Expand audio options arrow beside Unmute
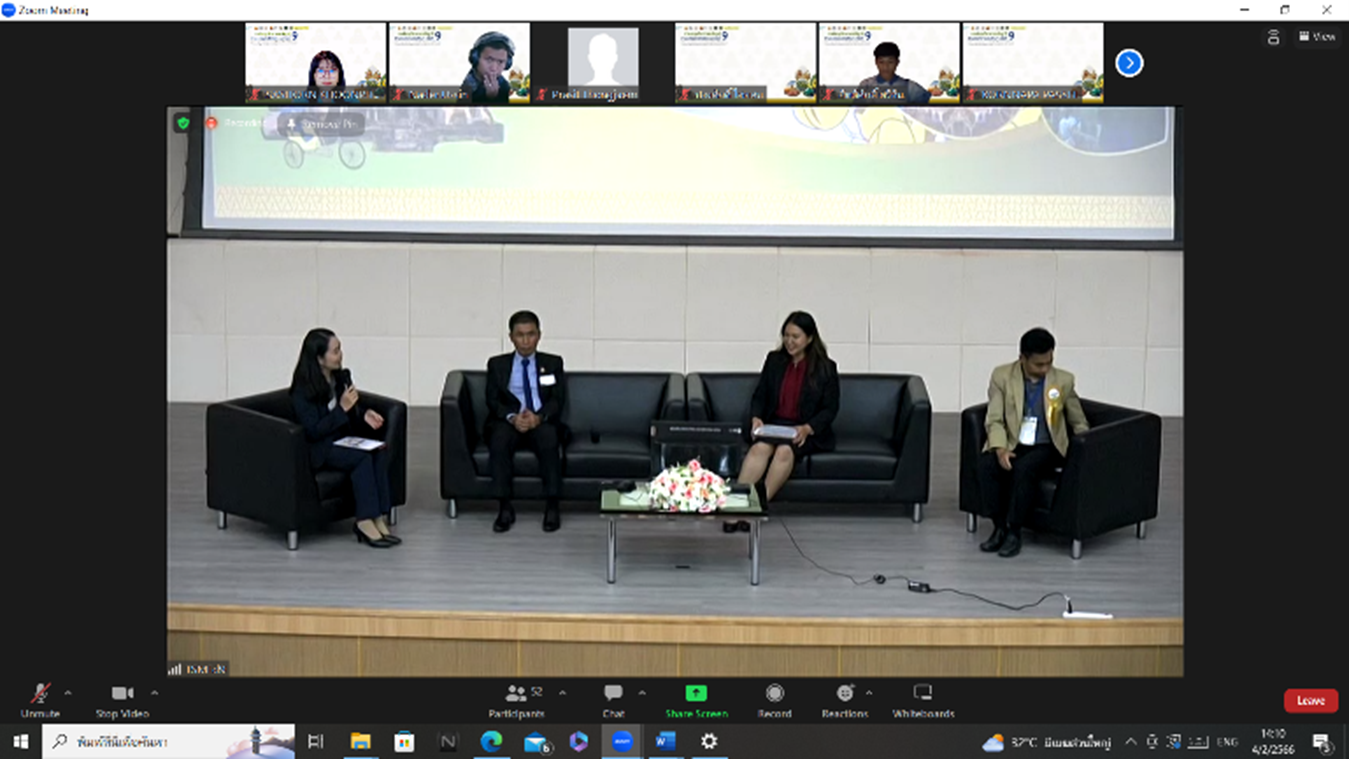Viewport: 1349px width, 759px height. pos(68,692)
